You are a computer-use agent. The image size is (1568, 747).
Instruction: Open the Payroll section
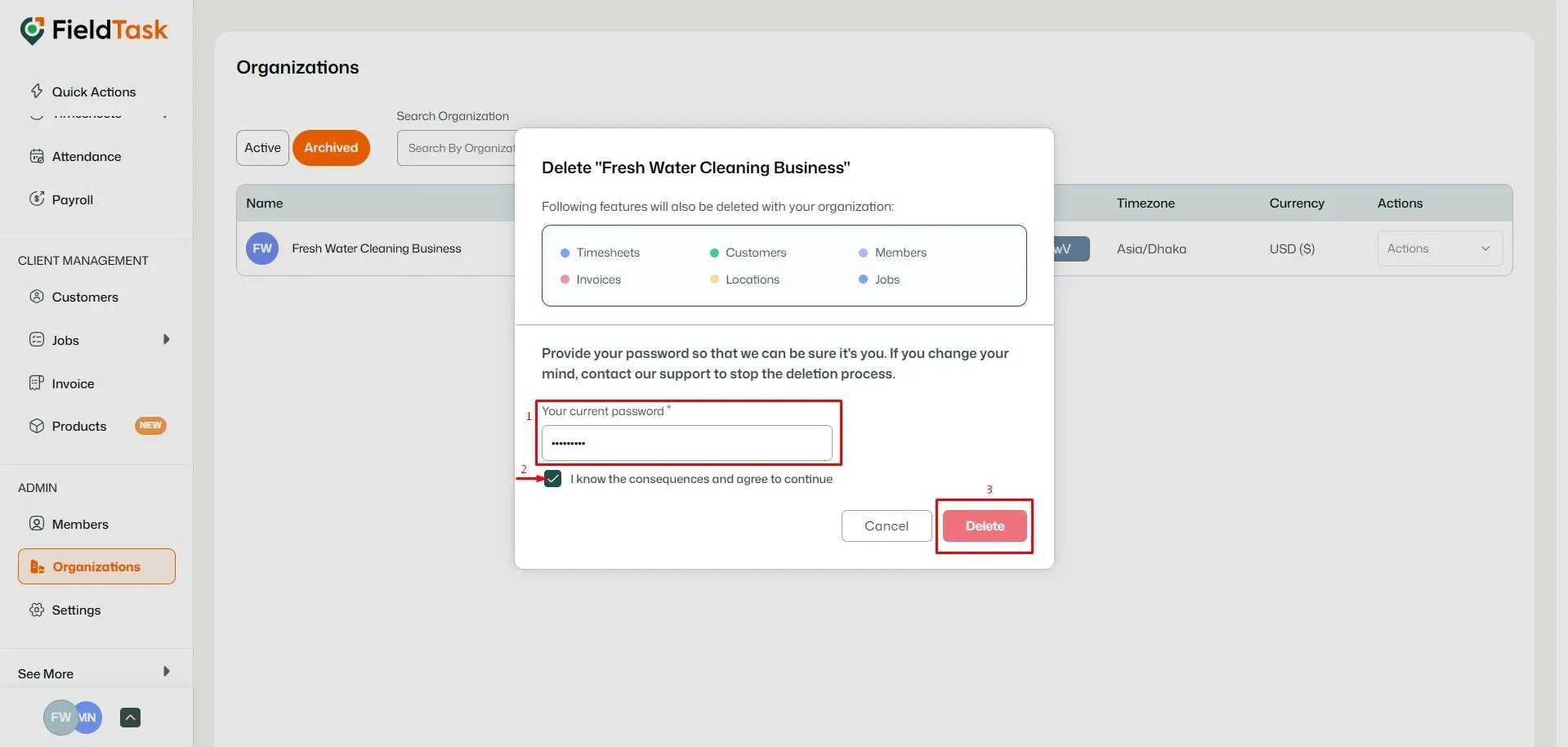73,199
